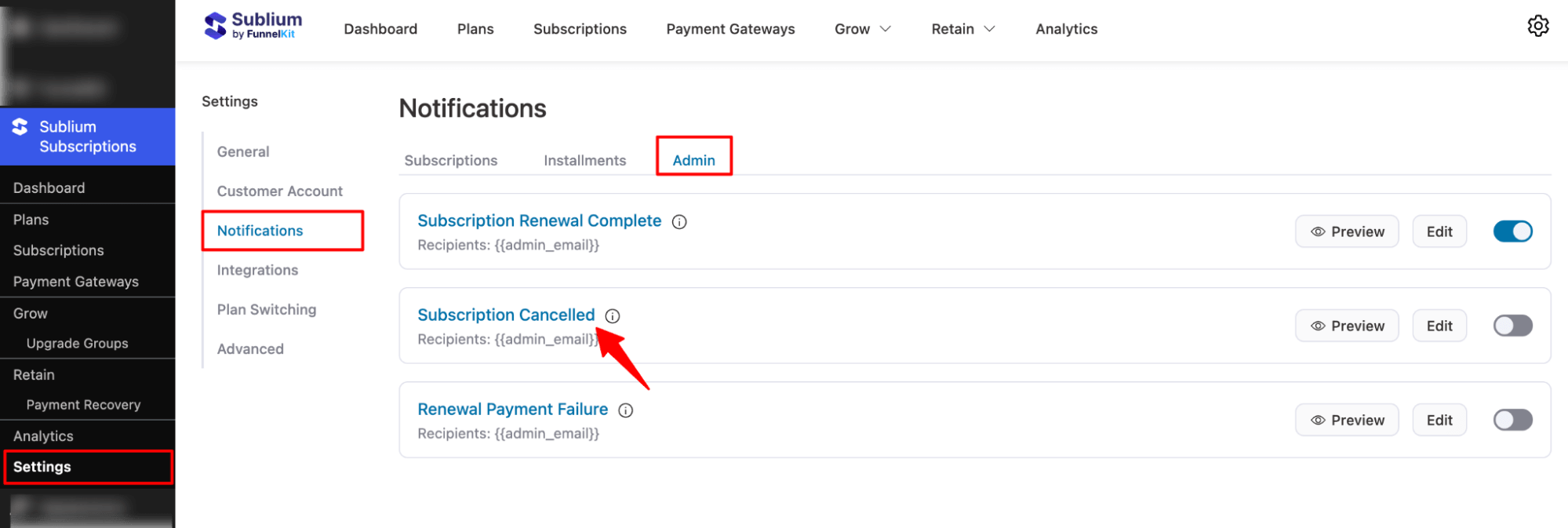Click the Sublium by FunnelKit logo
This screenshot has height=528, width=1568.
click(253, 25)
